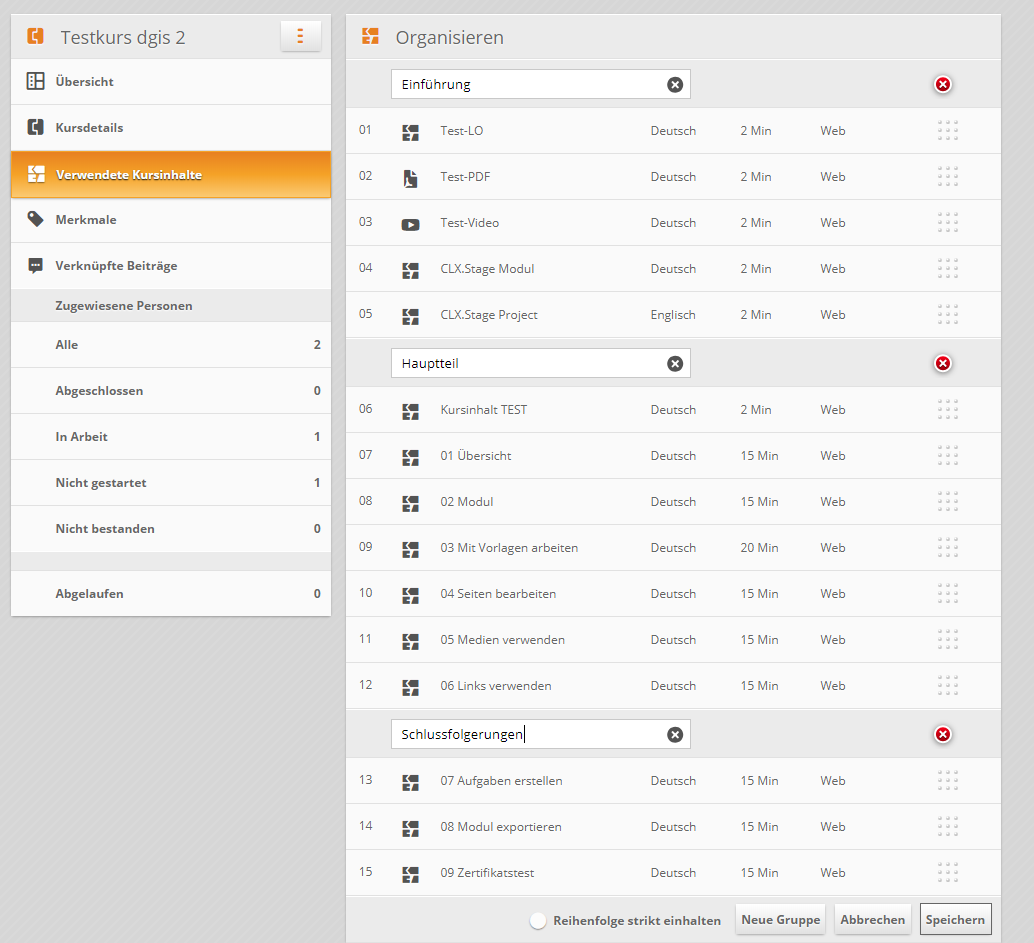Enable Reihenfolge strikt einhalten option
The image size is (1034, 943).
point(538,921)
